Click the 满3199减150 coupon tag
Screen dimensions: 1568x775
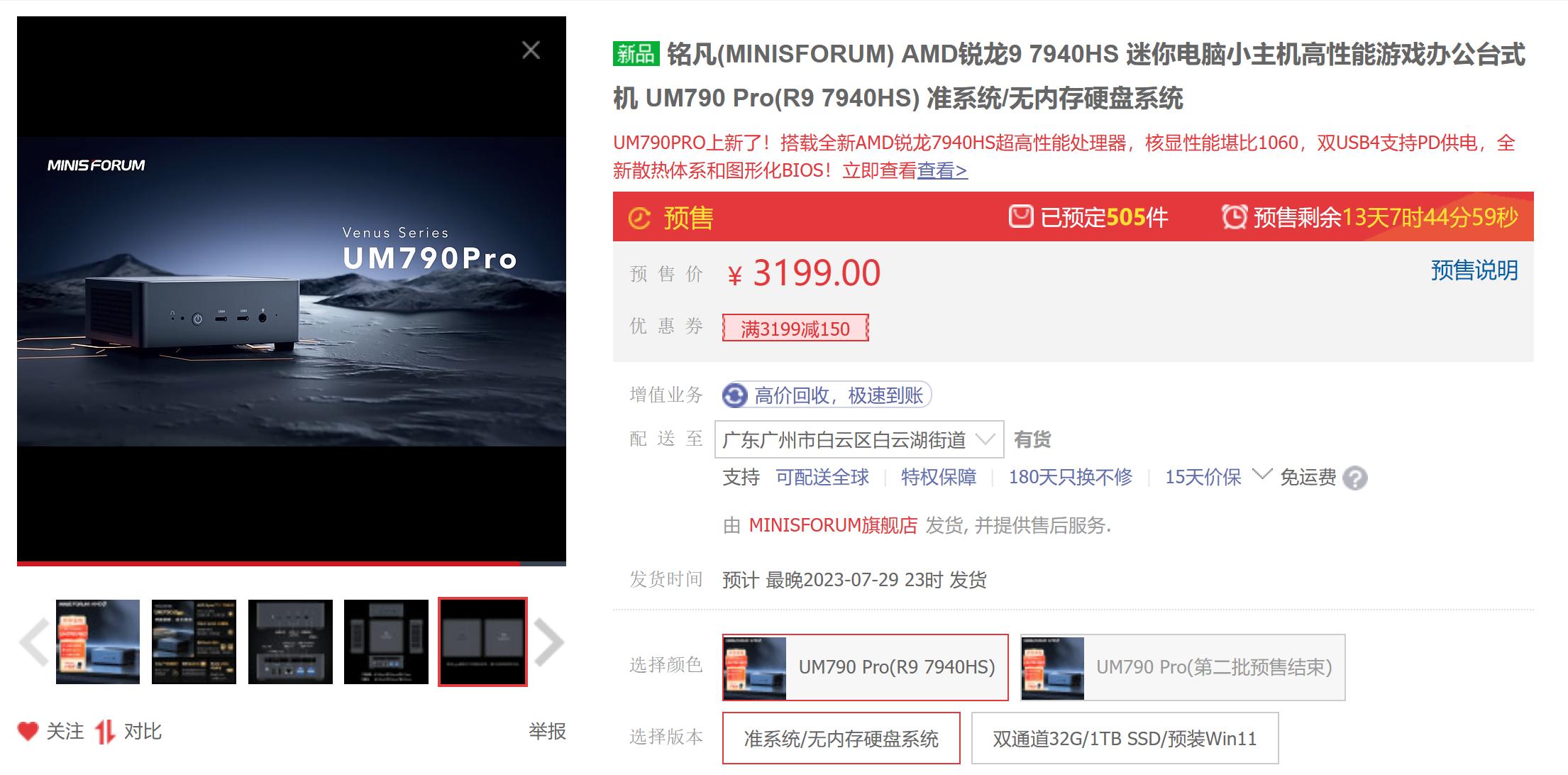[795, 329]
